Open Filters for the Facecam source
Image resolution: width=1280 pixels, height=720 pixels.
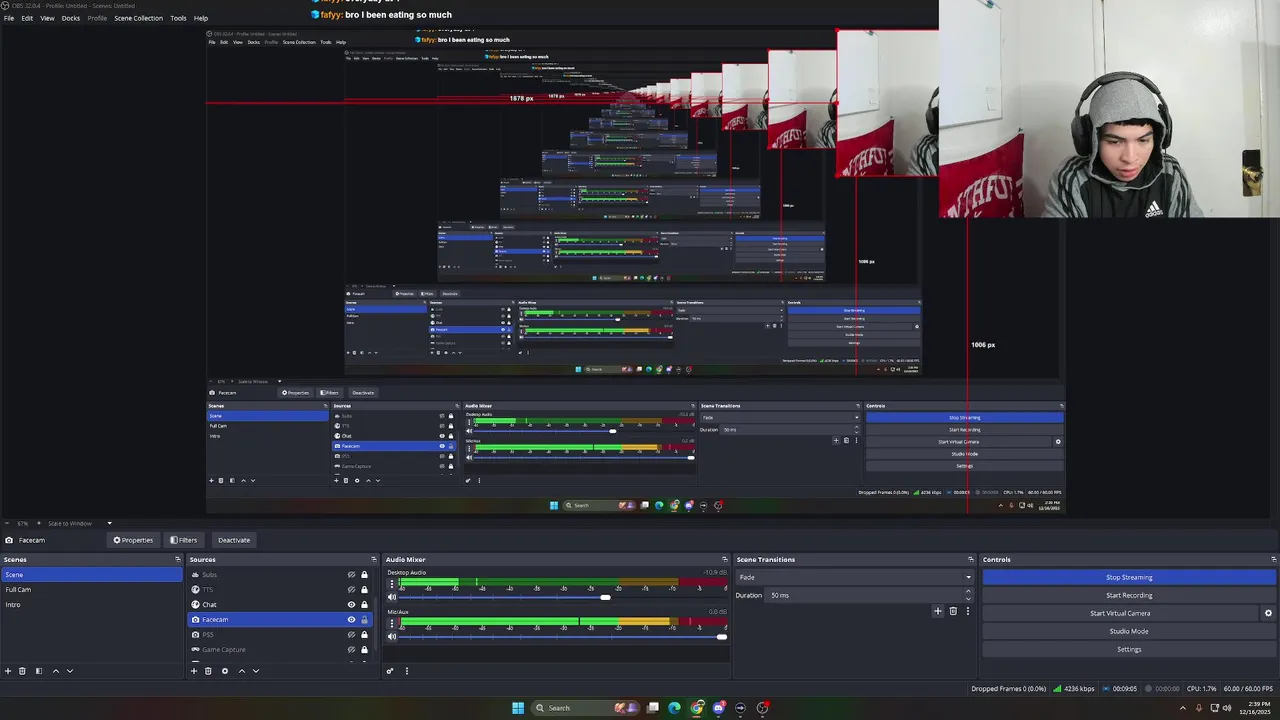pos(183,540)
